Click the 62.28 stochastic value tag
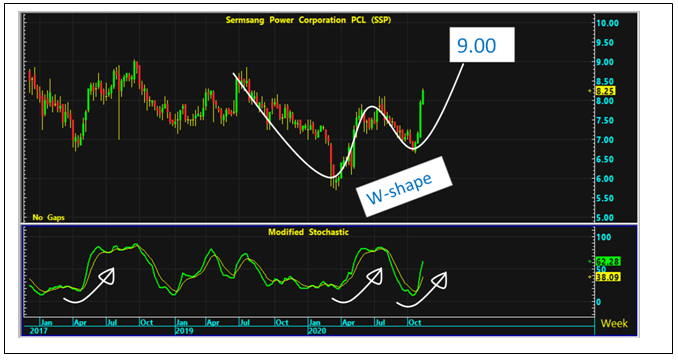 click(608, 262)
